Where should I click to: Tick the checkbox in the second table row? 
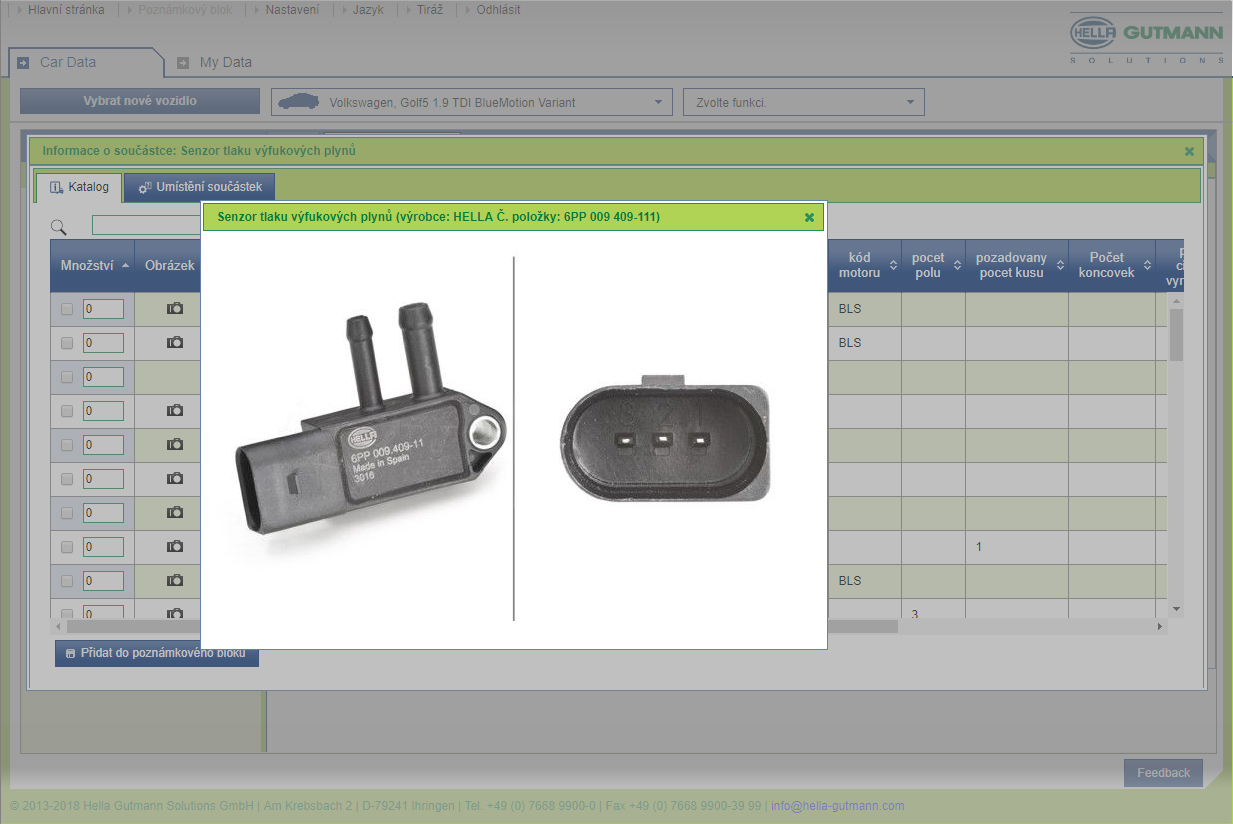67,344
